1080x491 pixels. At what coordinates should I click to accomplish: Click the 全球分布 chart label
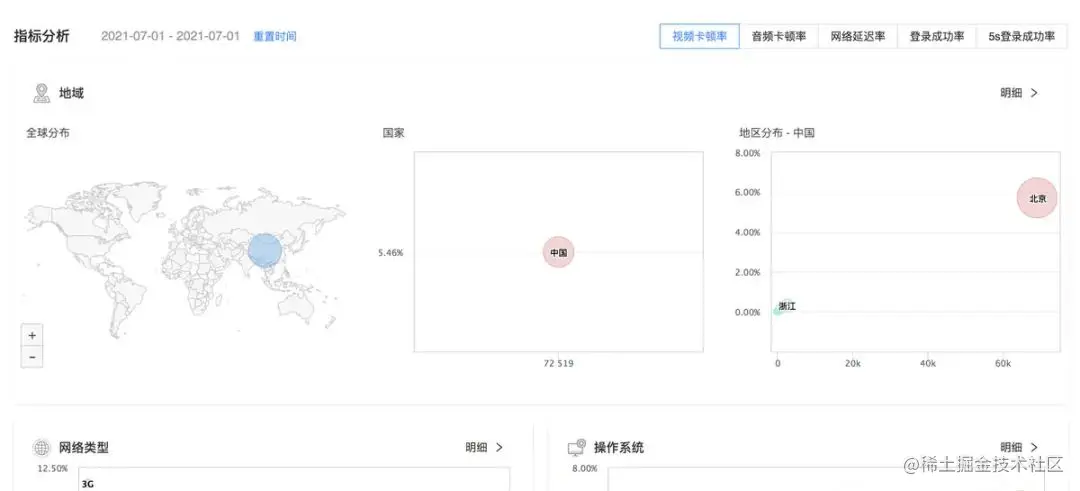tap(48, 133)
